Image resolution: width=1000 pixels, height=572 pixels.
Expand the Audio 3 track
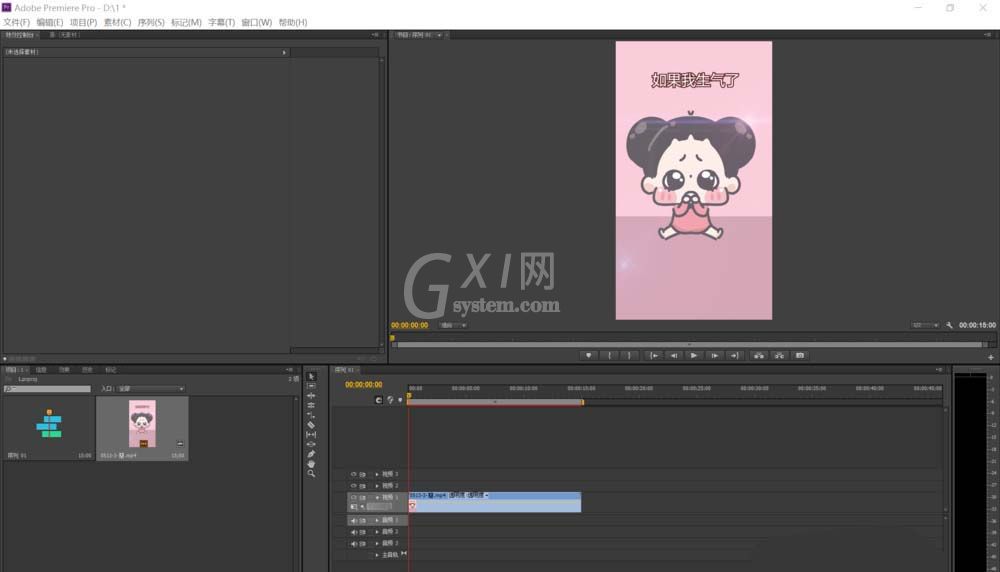[377, 543]
